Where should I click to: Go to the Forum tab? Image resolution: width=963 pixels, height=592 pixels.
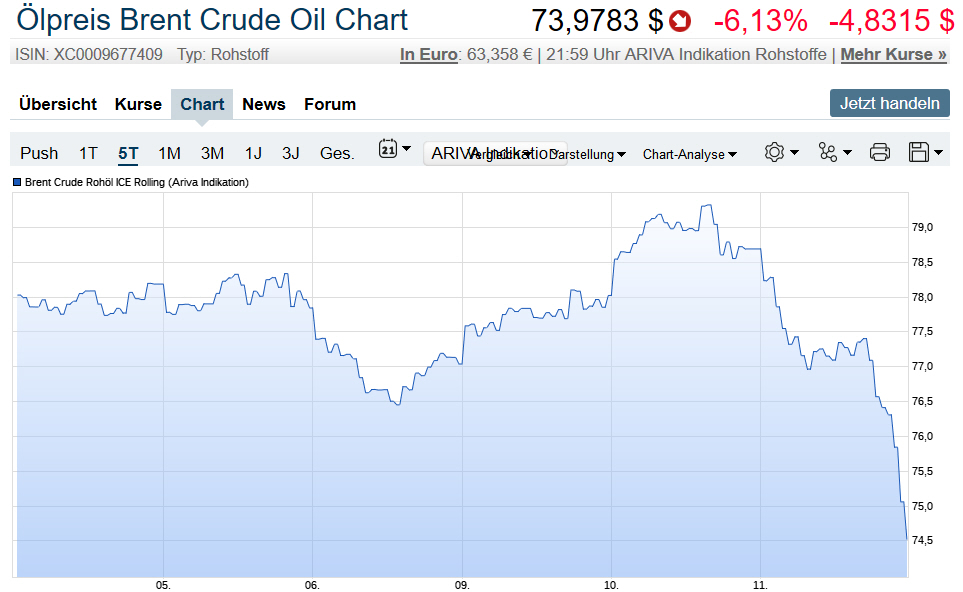[330, 104]
